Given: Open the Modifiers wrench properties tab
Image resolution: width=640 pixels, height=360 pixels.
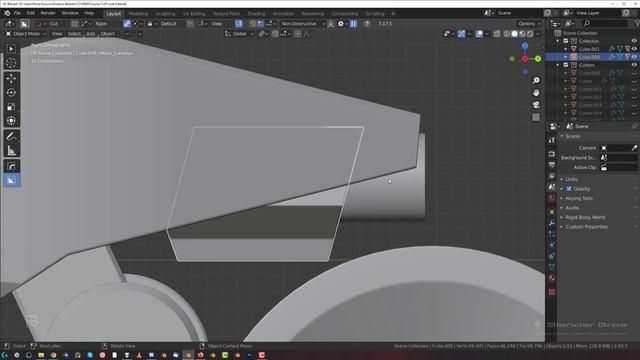Looking at the screenshot, I should 552,223.
